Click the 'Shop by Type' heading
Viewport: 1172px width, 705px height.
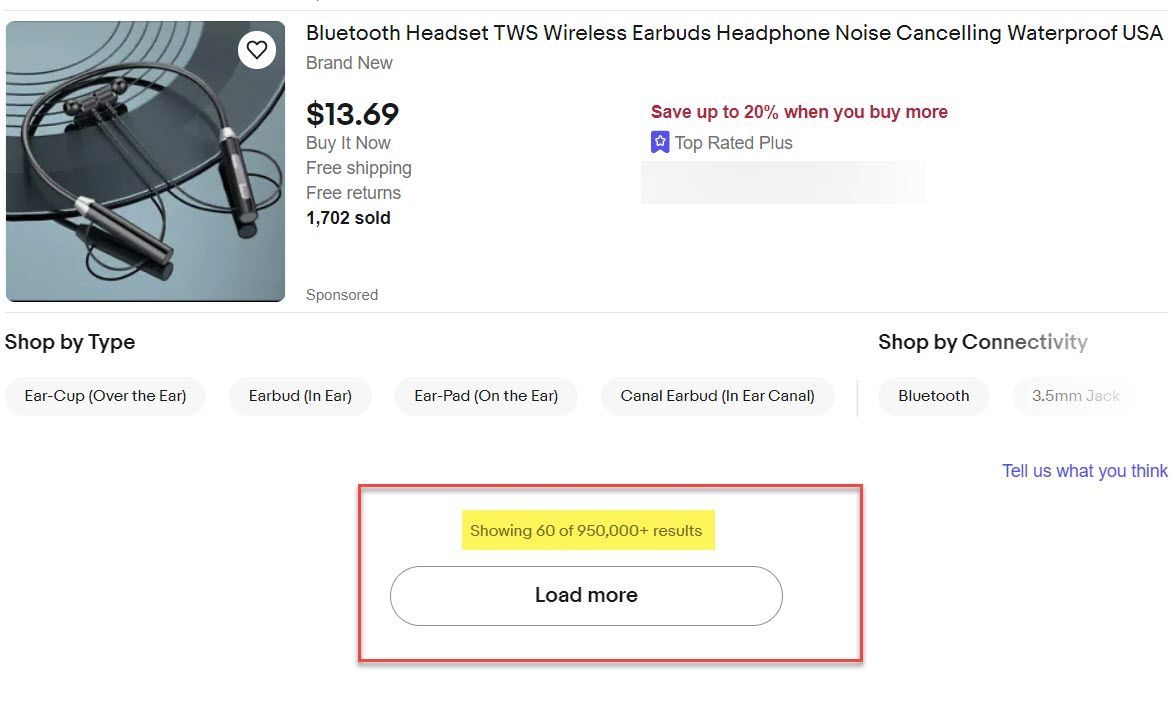tap(70, 342)
